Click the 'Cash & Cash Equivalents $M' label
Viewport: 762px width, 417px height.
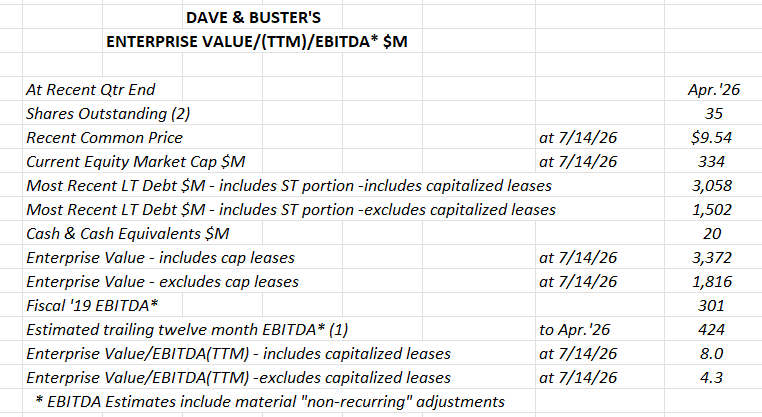[127, 233]
